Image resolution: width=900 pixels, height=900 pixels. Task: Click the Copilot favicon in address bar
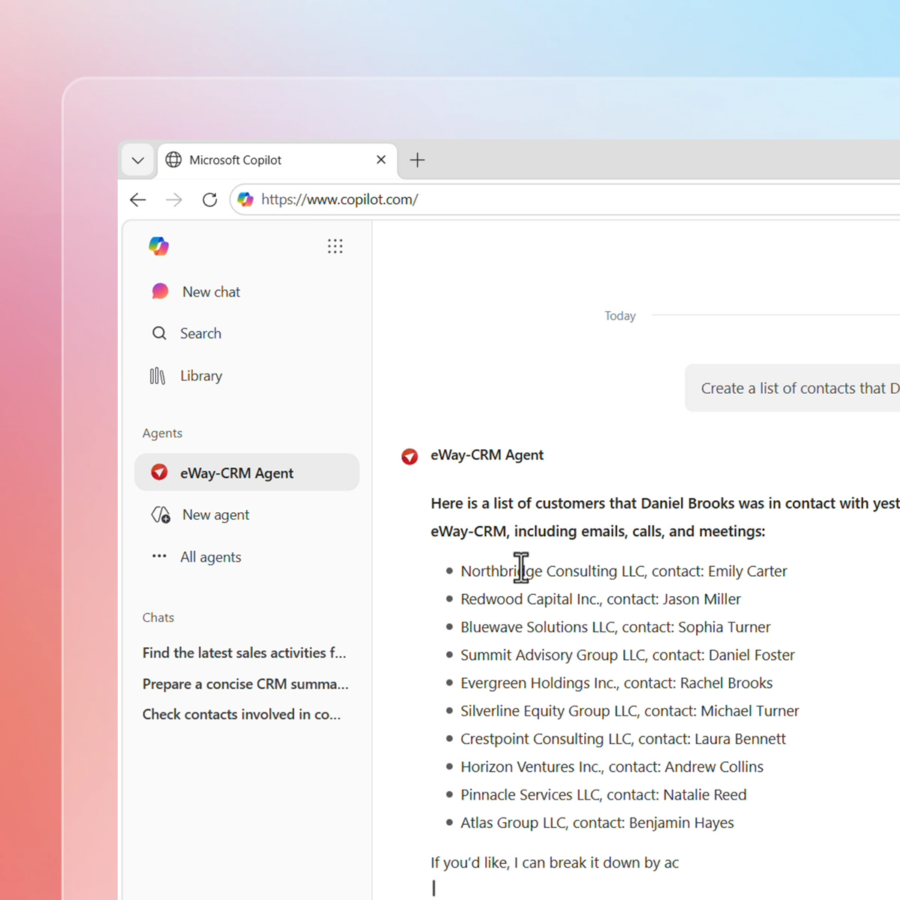pos(246,199)
